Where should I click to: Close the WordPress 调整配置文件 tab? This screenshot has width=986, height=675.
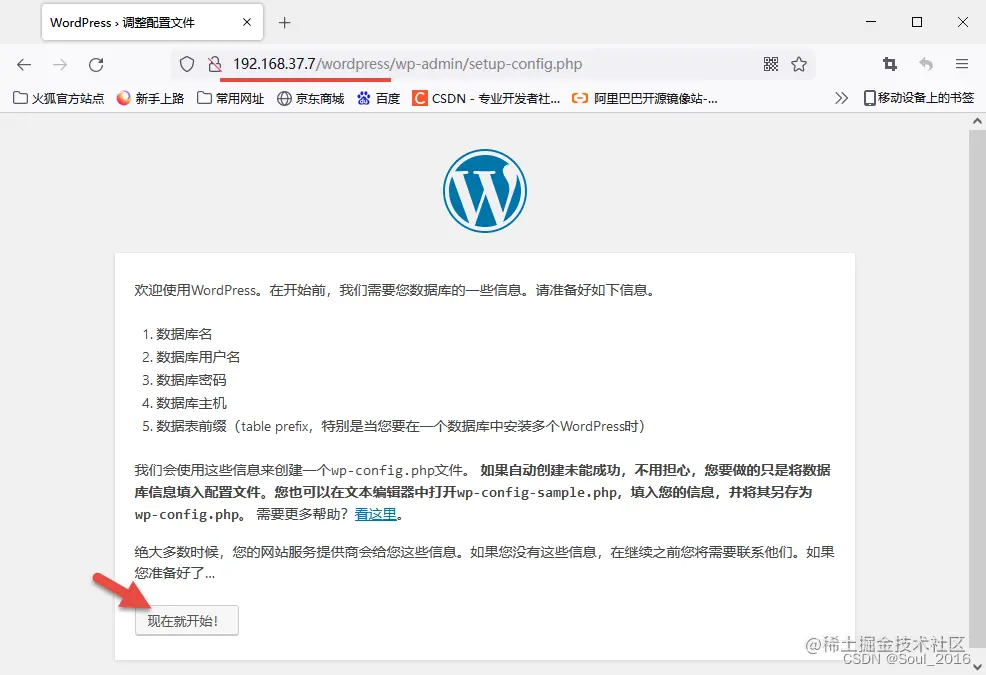[x=247, y=22]
